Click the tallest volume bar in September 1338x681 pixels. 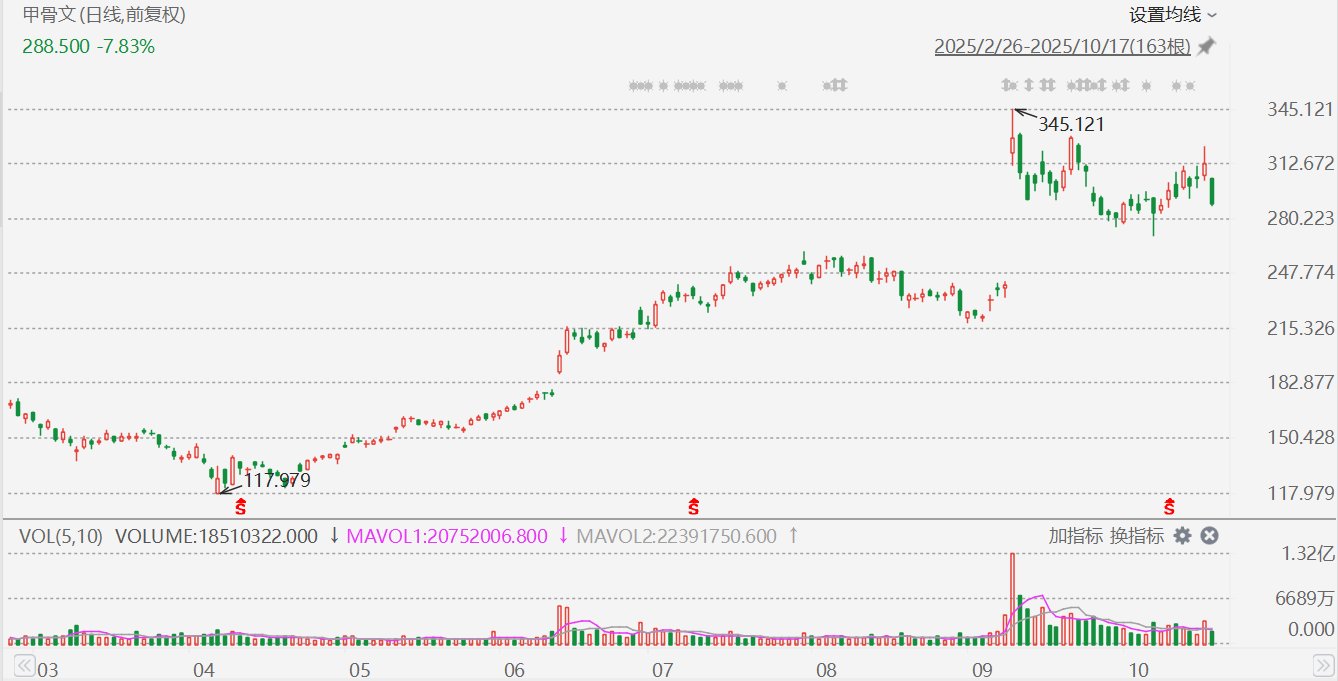click(1012, 598)
